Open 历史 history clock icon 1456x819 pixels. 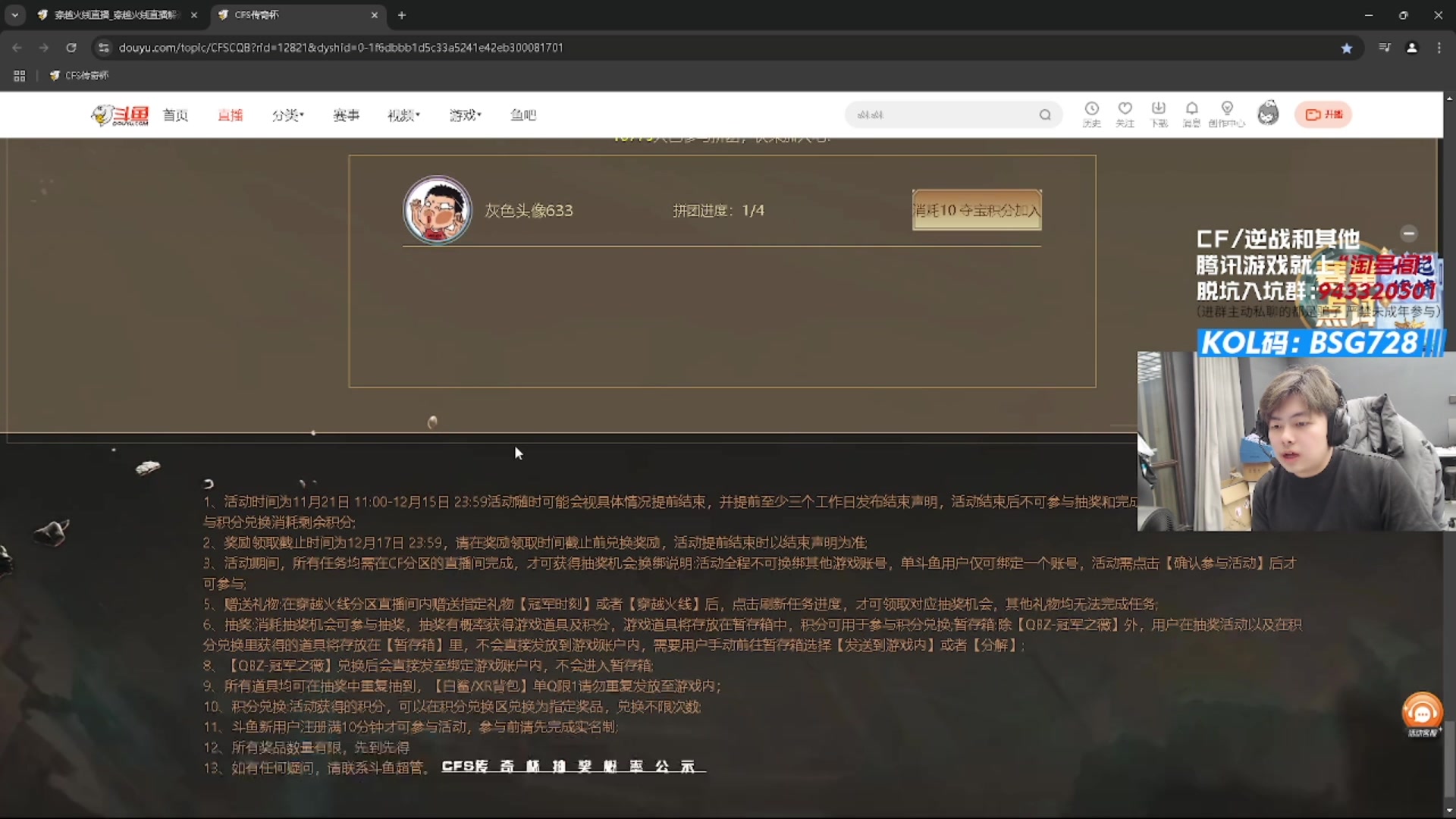[1091, 115]
